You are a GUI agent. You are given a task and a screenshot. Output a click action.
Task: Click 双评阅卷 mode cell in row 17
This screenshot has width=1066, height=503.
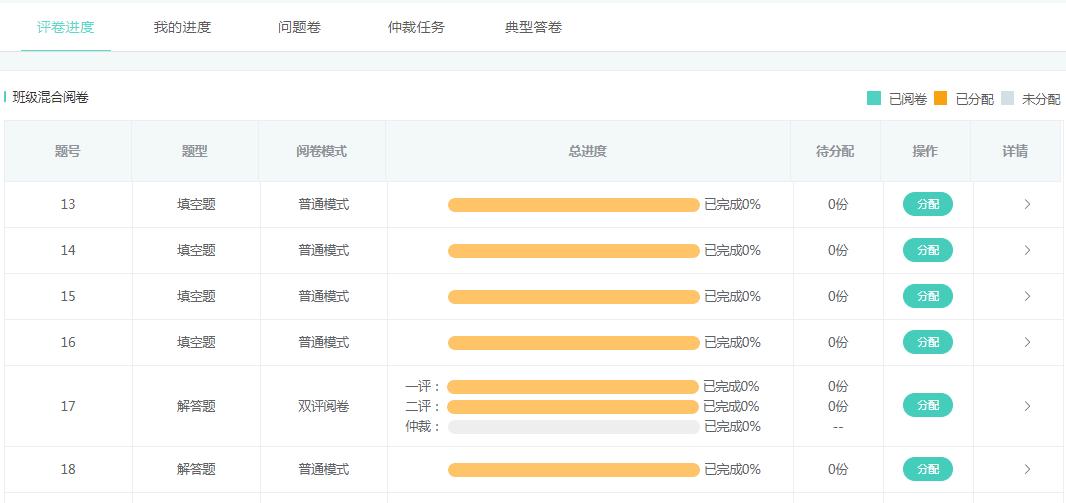[x=324, y=406]
